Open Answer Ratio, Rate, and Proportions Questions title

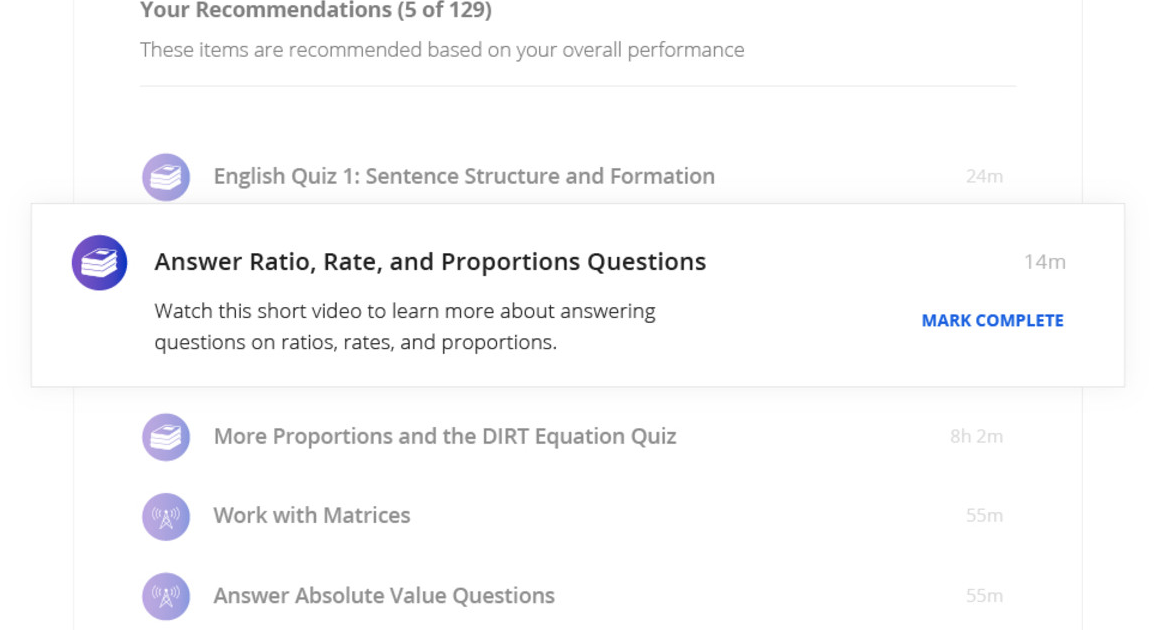pyautogui.click(x=430, y=262)
